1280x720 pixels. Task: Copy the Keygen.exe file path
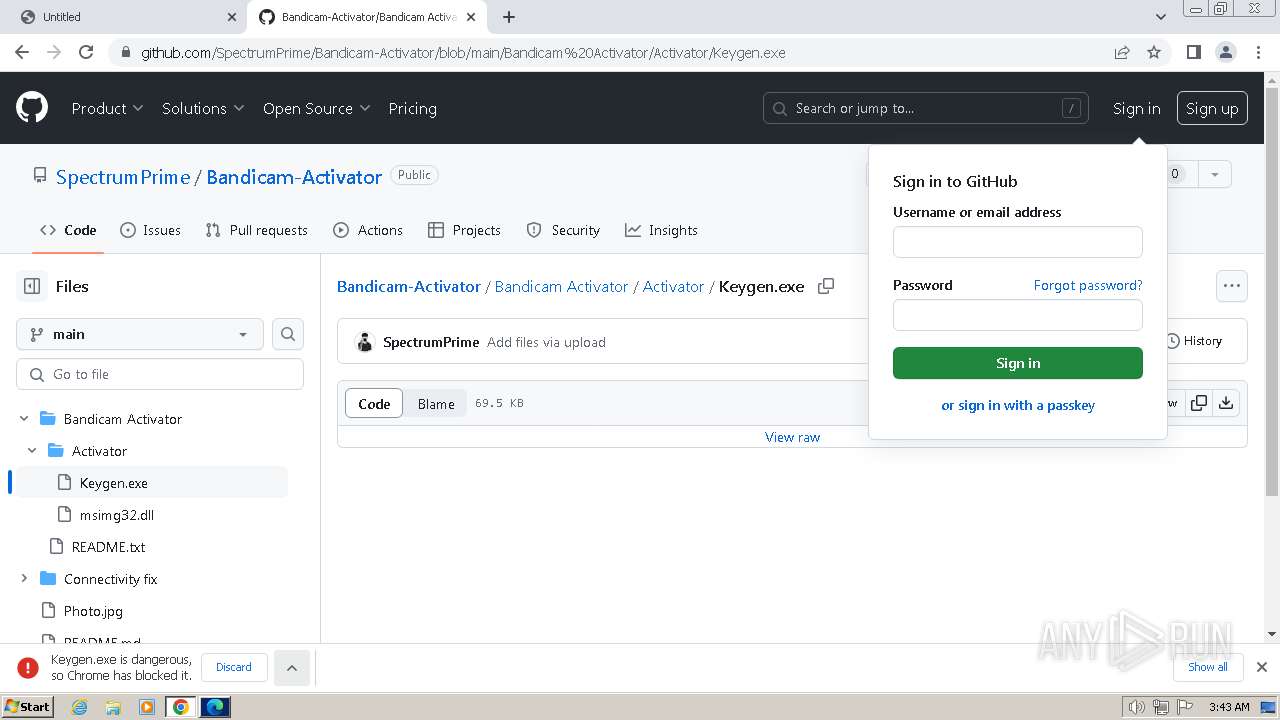[826, 286]
